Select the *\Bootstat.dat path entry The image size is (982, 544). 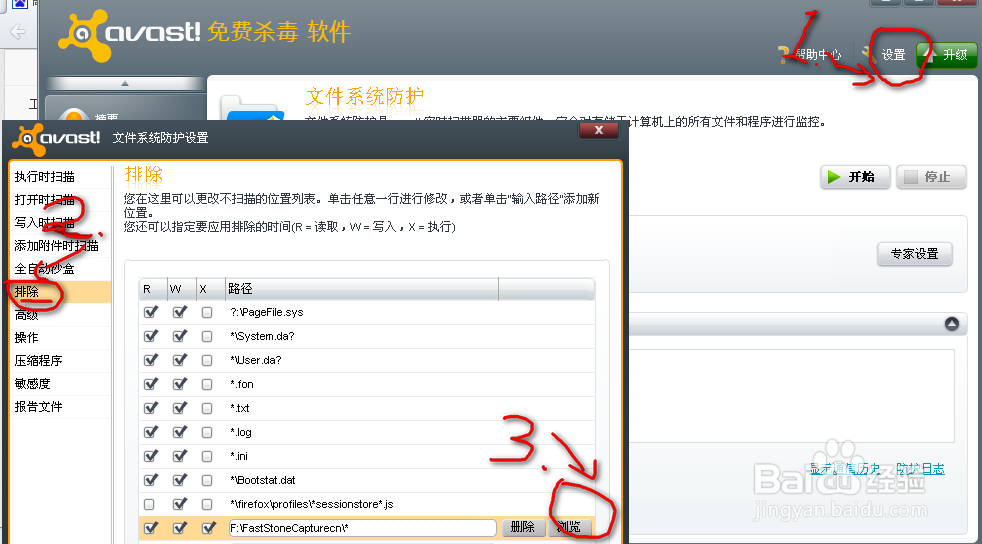(x=262, y=480)
